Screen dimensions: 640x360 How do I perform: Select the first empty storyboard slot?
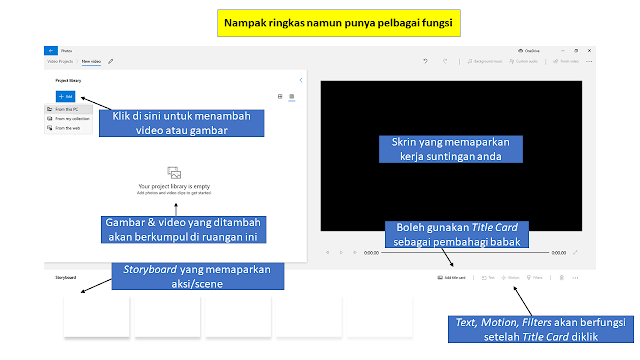pyautogui.click(x=97, y=317)
